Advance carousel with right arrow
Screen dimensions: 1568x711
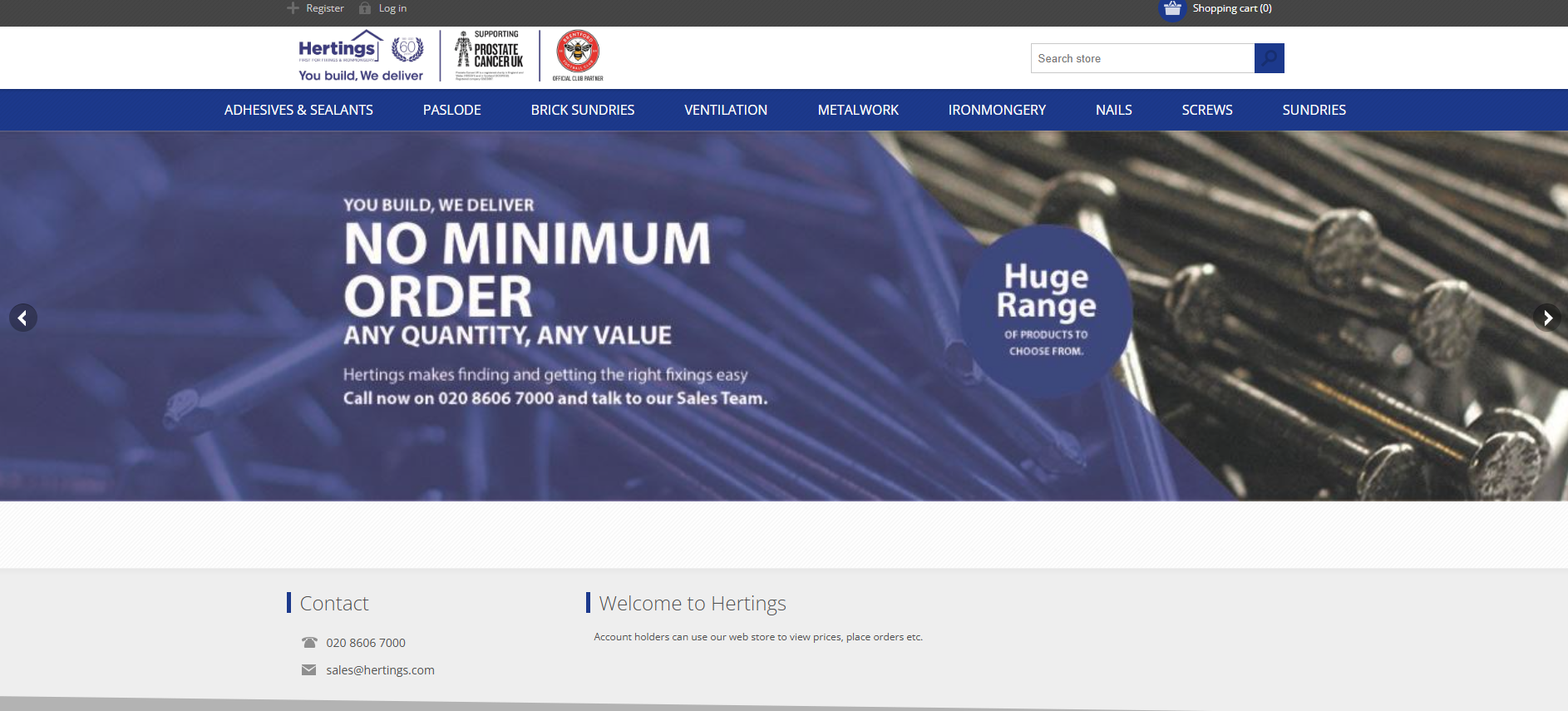[1546, 318]
